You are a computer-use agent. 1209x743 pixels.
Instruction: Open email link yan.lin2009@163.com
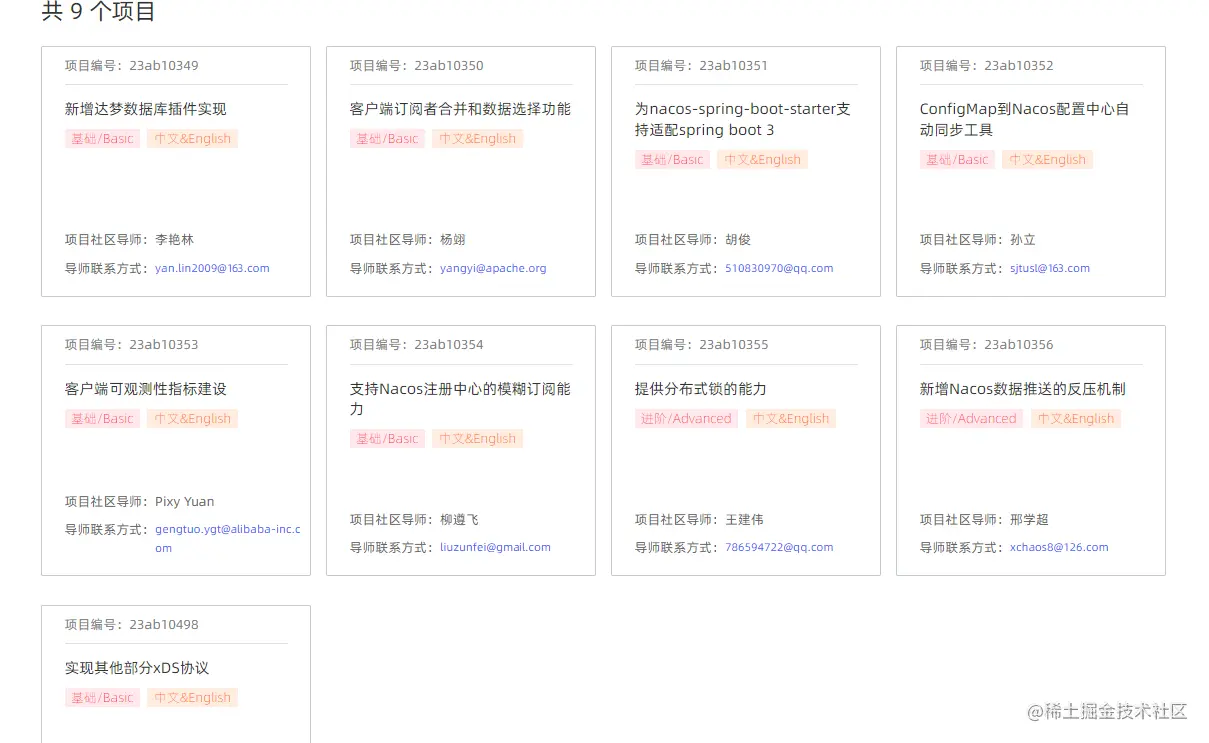[x=212, y=268]
